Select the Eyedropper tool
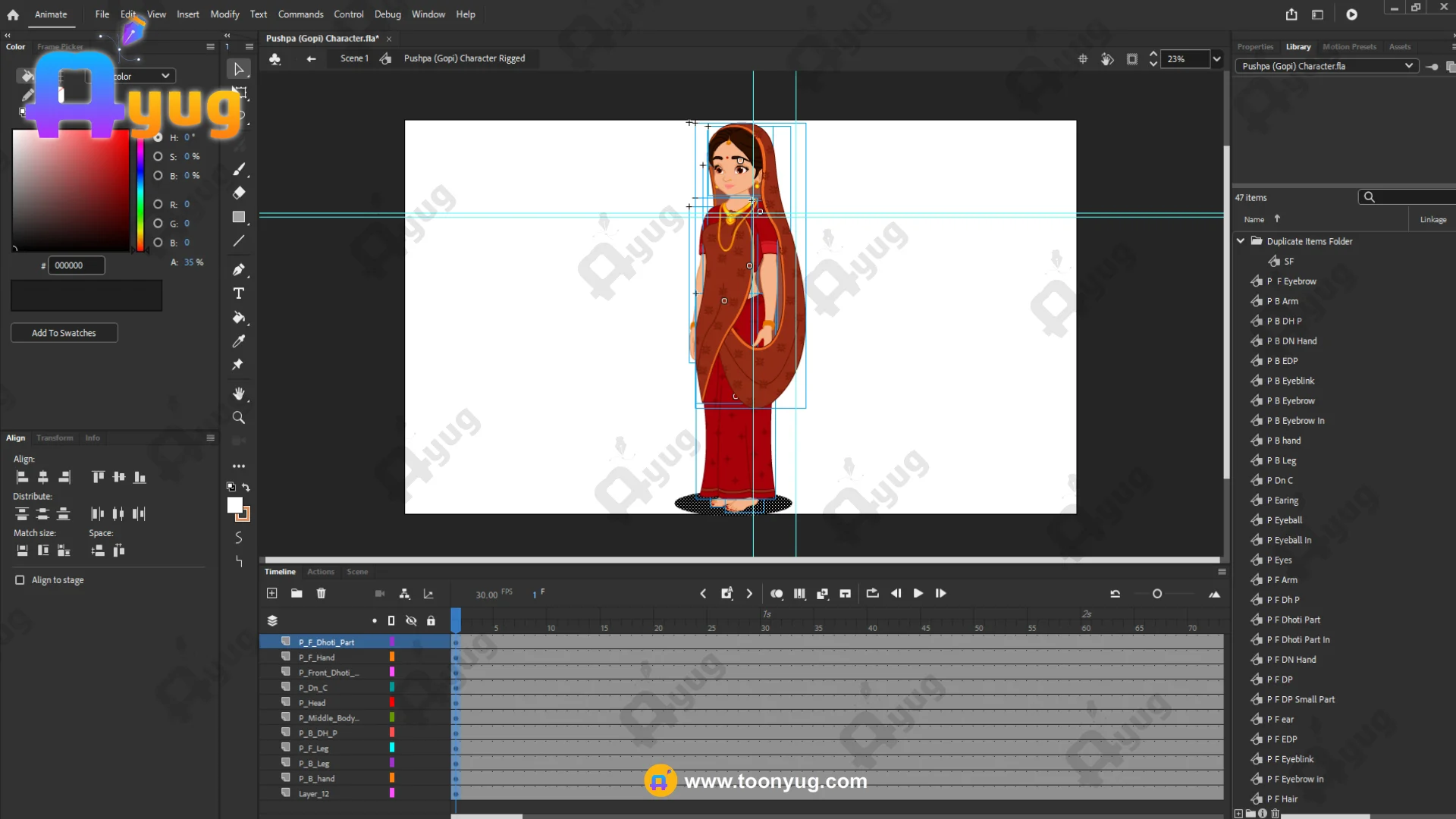Viewport: 1456px width, 819px height. (239, 341)
